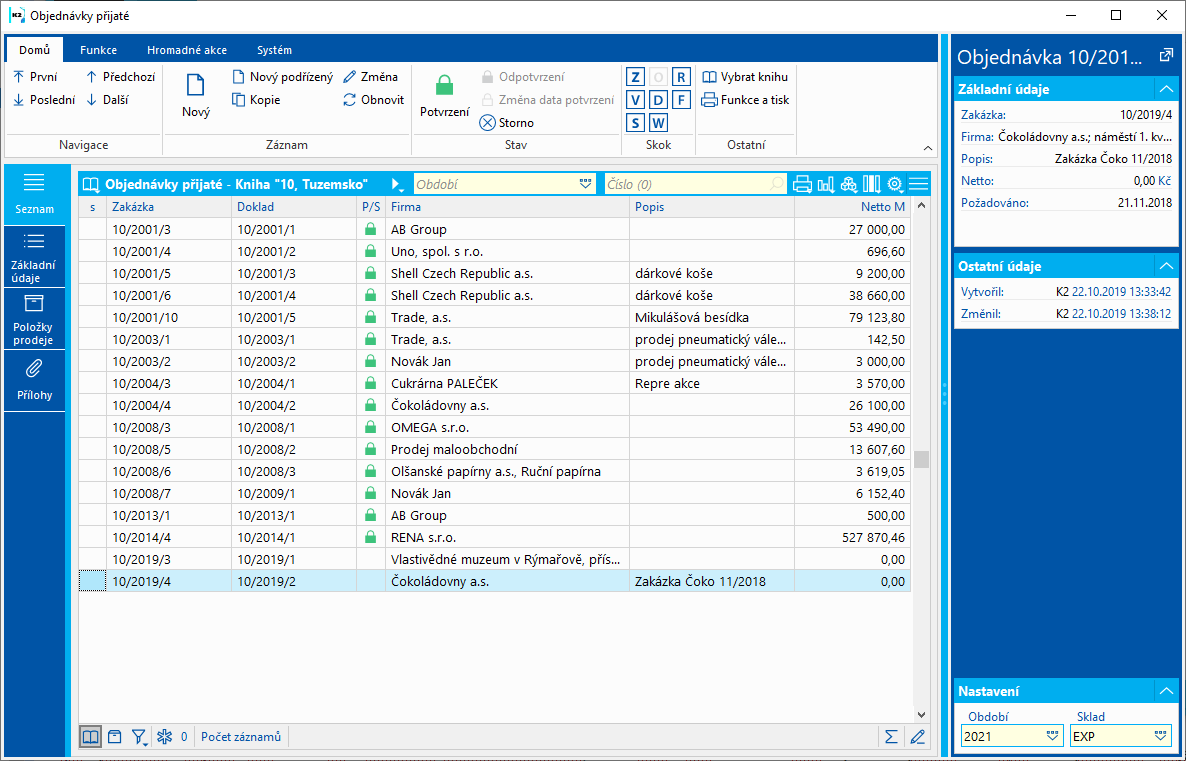Click the Funkce a tisk button
This screenshot has width=1186, height=761.
(745, 100)
